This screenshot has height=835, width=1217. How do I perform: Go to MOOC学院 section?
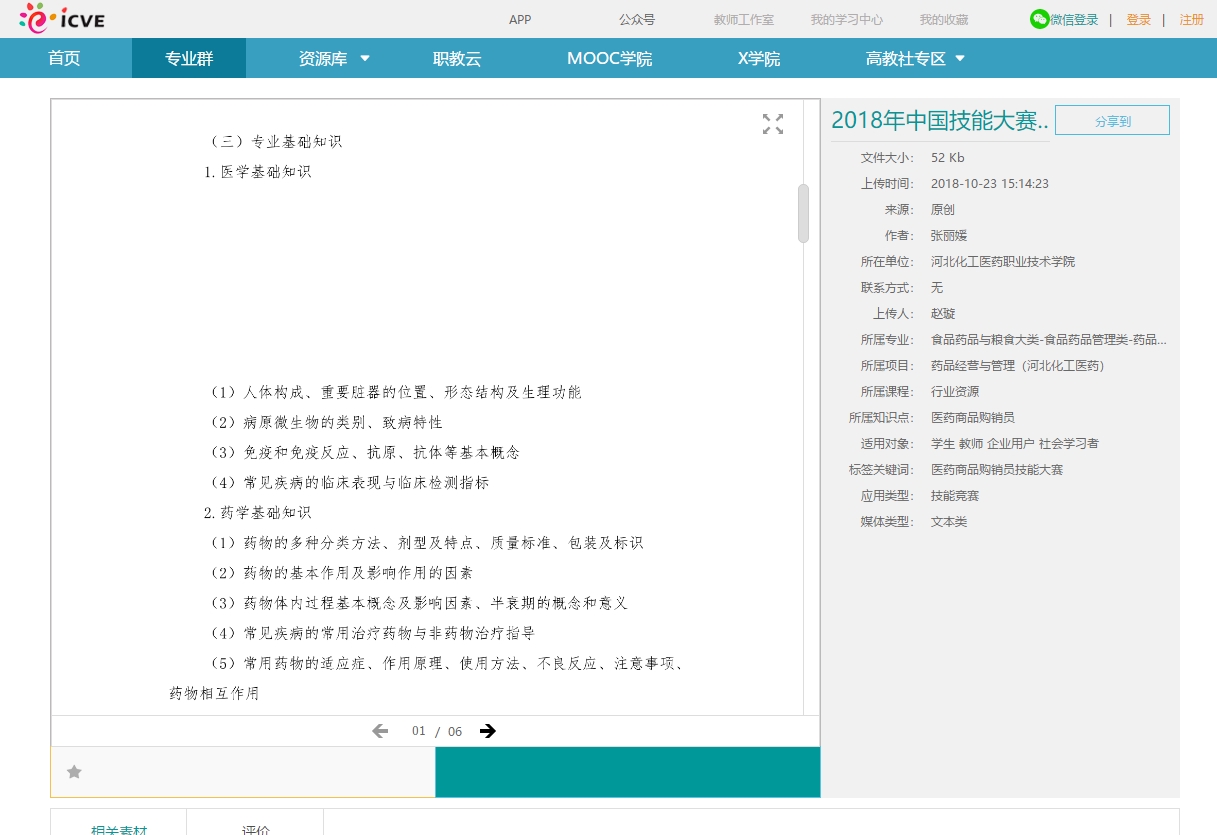(609, 58)
